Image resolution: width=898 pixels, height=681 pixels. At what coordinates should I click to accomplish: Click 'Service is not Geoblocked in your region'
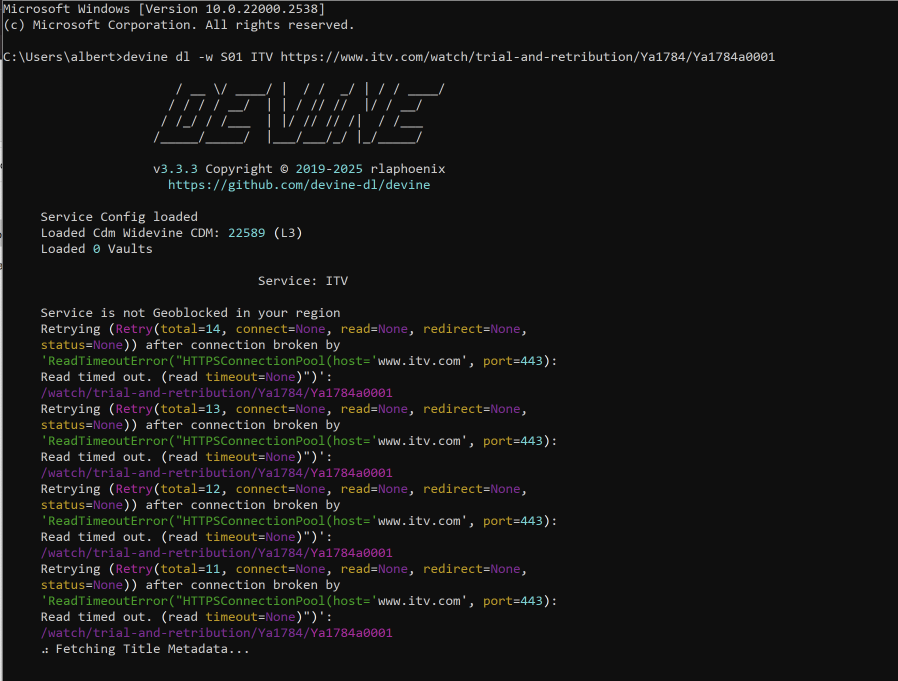click(190, 313)
